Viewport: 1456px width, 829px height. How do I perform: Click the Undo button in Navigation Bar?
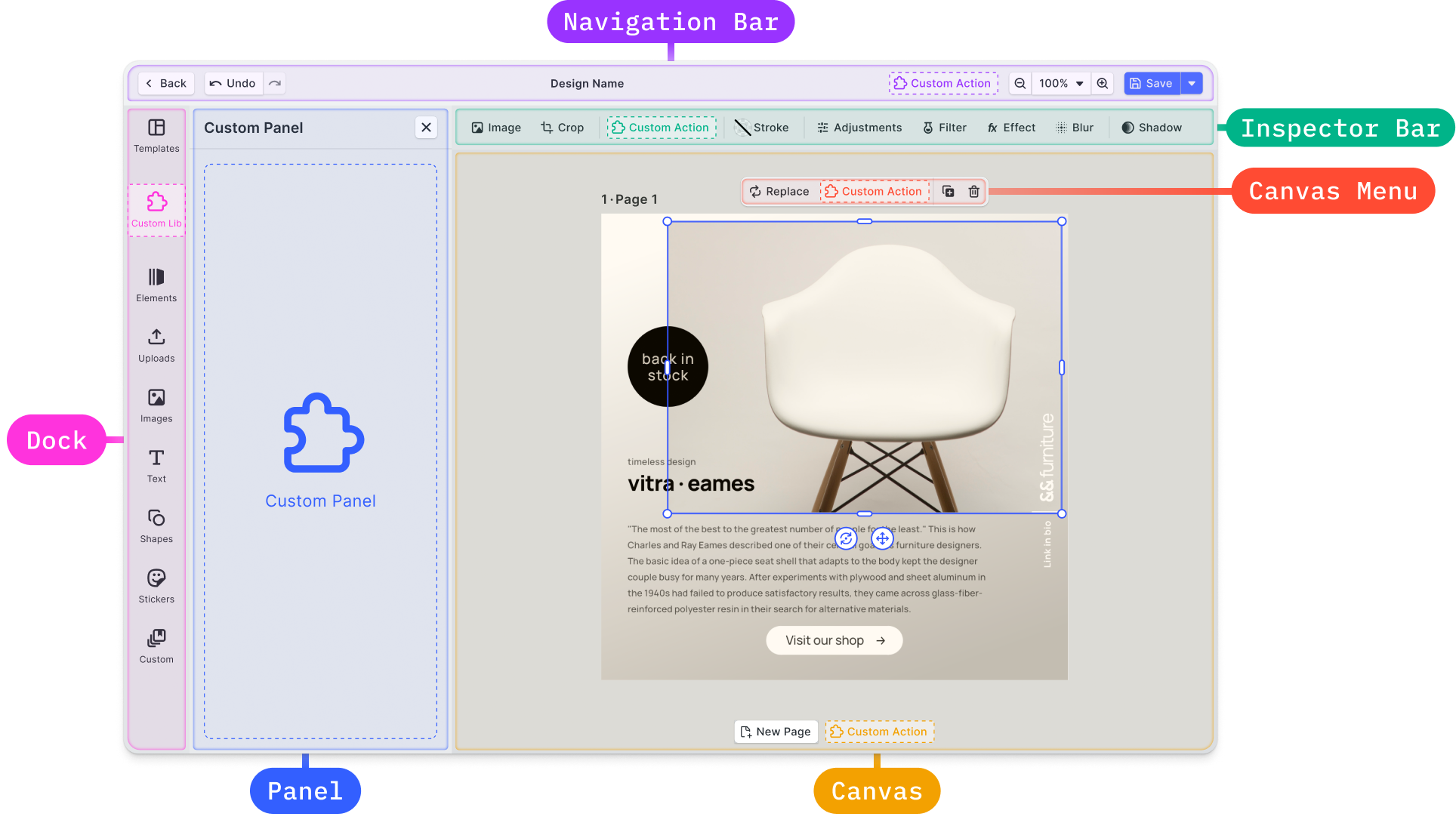[230, 83]
